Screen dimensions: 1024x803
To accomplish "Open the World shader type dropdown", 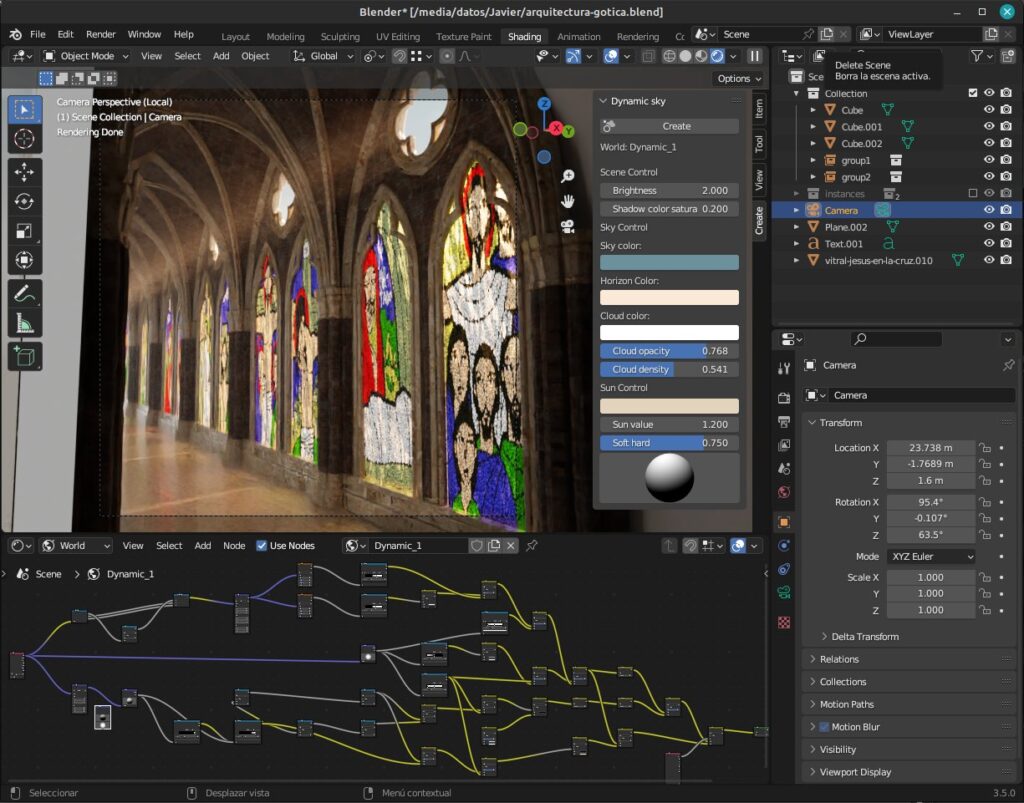I will pos(76,546).
